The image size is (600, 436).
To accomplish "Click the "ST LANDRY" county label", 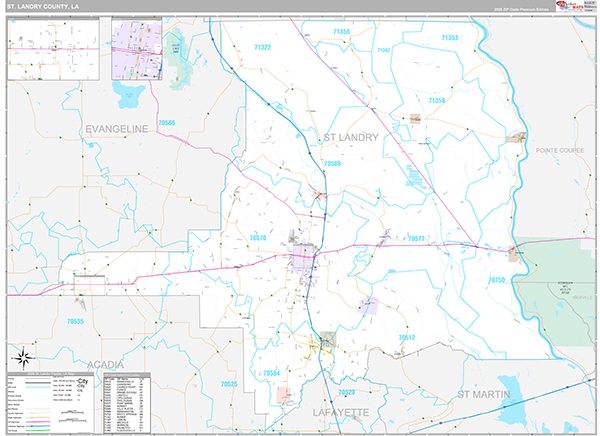I will pyautogui.click(x=349, y=137).
